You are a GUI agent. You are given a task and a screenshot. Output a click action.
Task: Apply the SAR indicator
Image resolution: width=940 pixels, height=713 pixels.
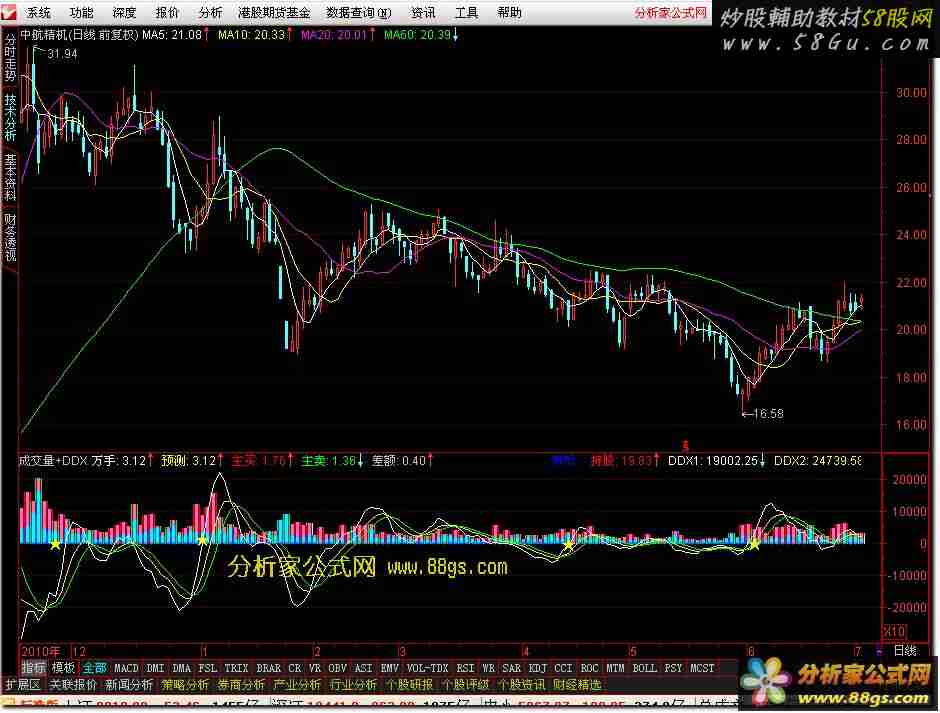pos(511,667)
